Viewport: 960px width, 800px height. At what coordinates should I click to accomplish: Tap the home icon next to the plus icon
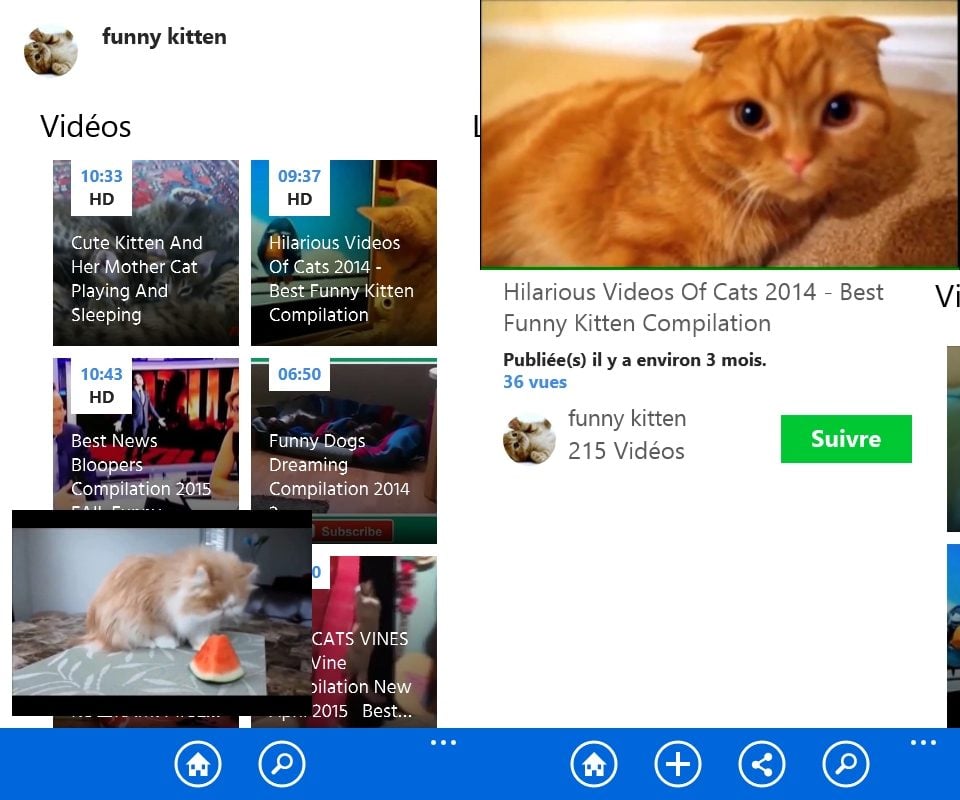click(594, 765)
